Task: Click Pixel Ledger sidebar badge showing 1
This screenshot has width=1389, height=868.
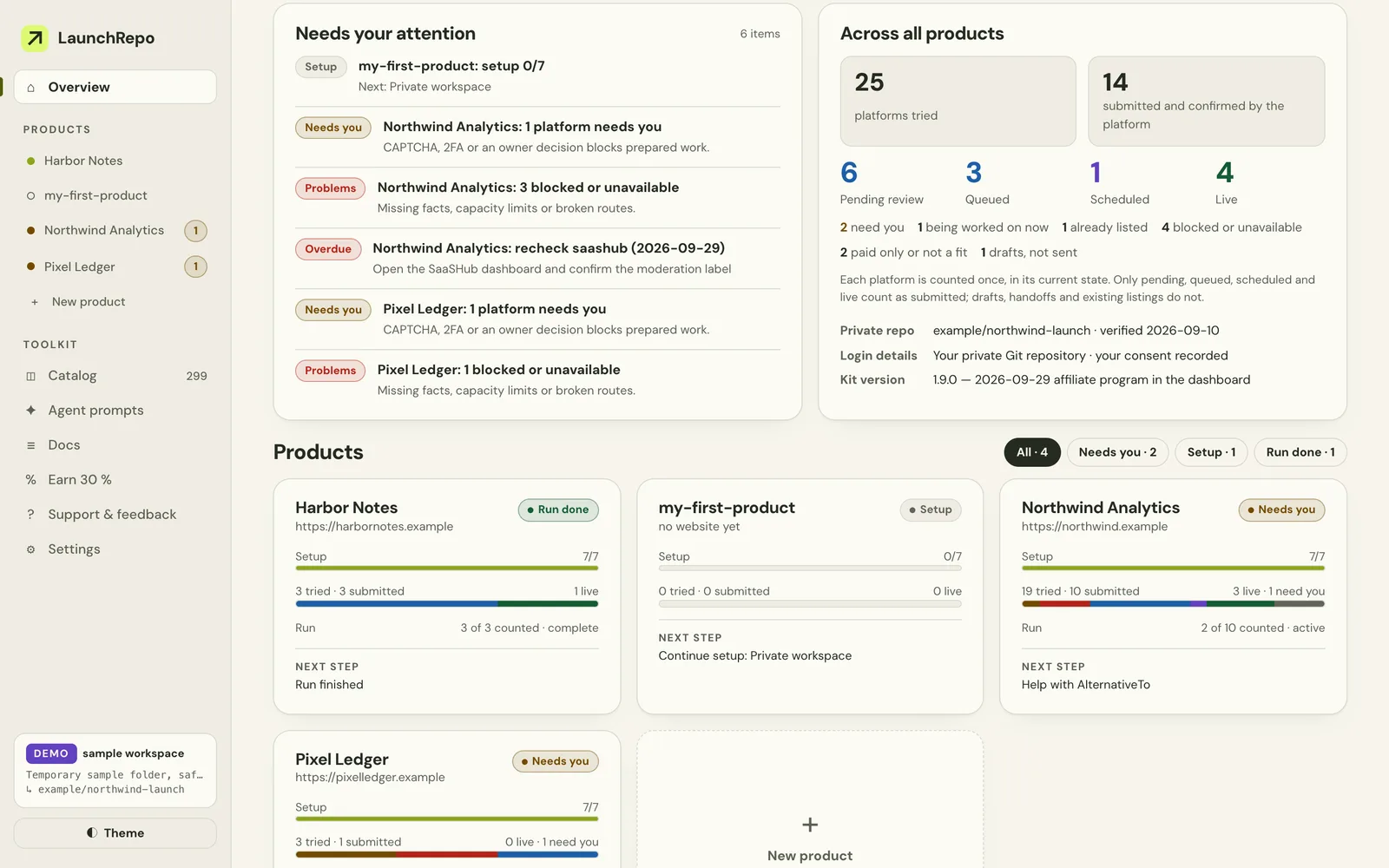Action: (196, 266)
